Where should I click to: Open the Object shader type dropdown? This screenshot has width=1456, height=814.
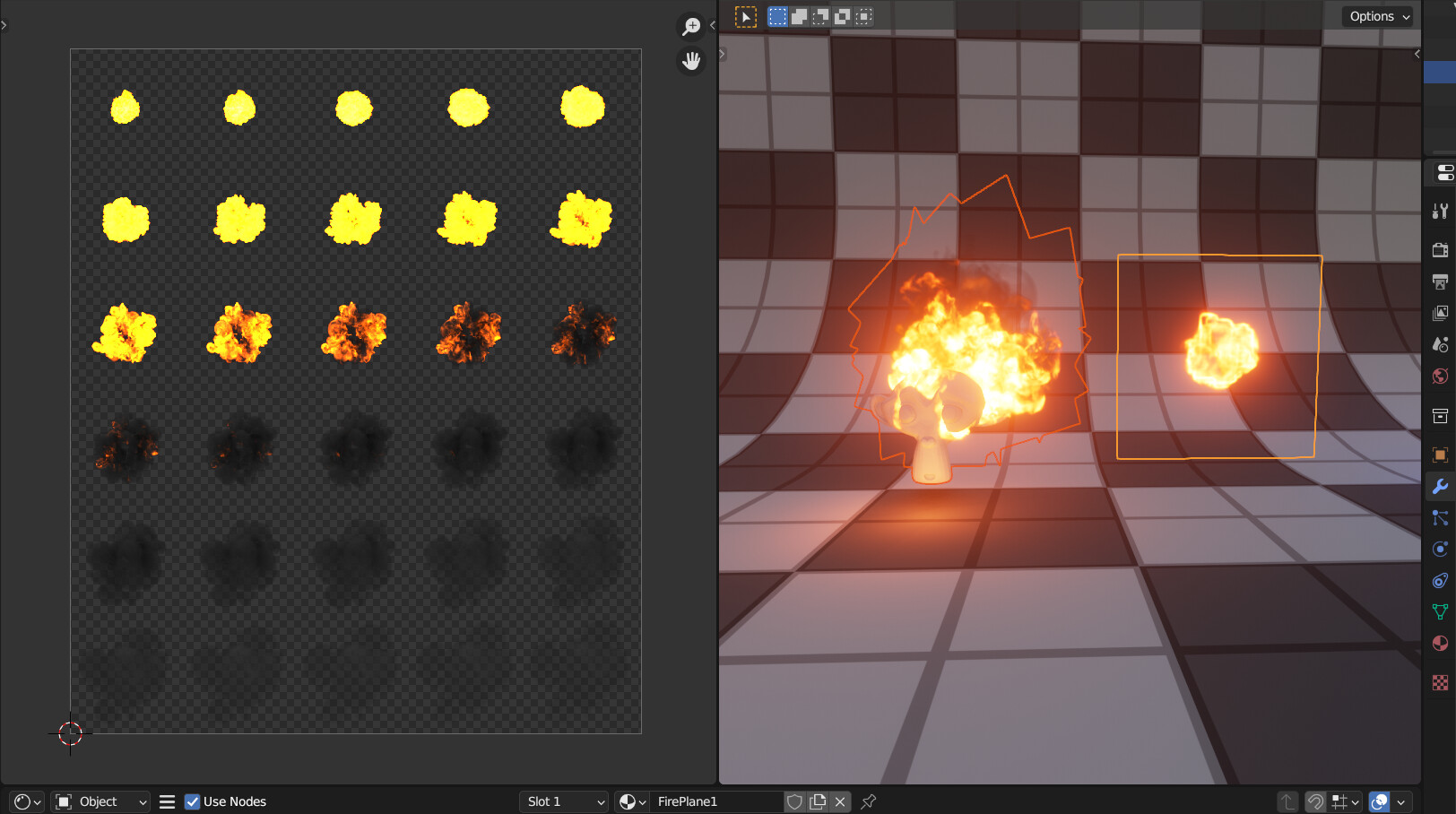100,801
